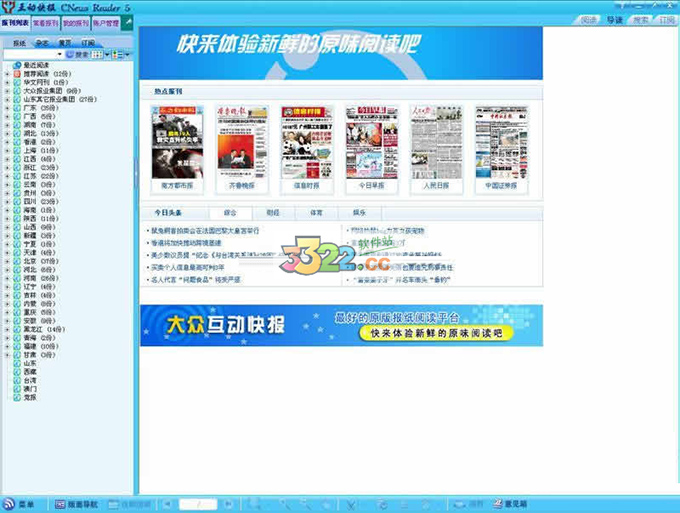The image size is (680, 513).
Task: Click the red 推荐阅读 icon
Action: tap(17, 74)
